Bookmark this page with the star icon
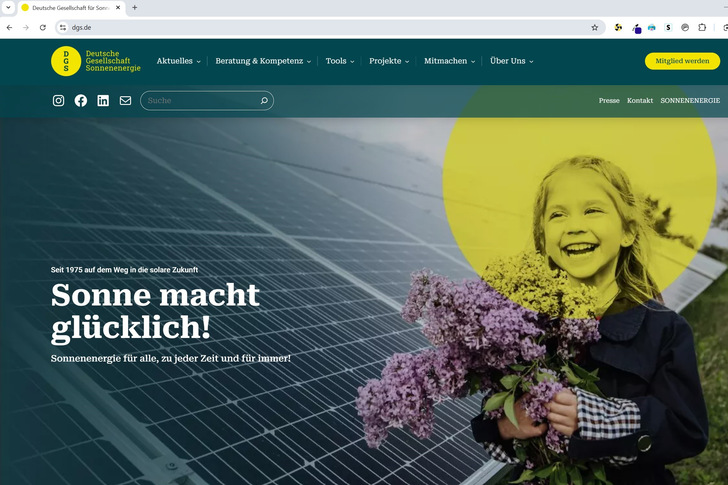728x485 pixels. pyautogui.click(x=594, y=27)
